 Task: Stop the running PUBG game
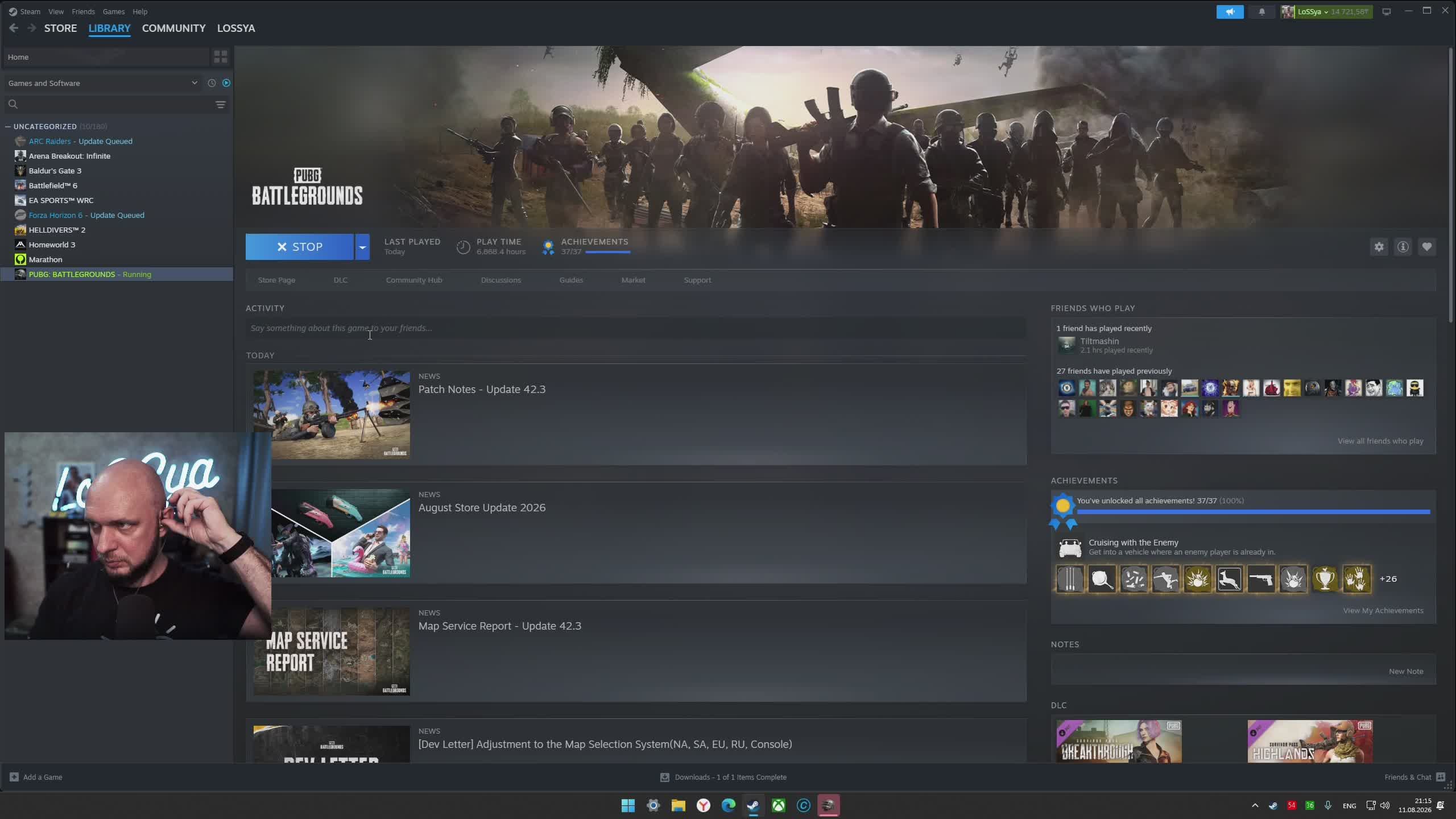point(300,247)
